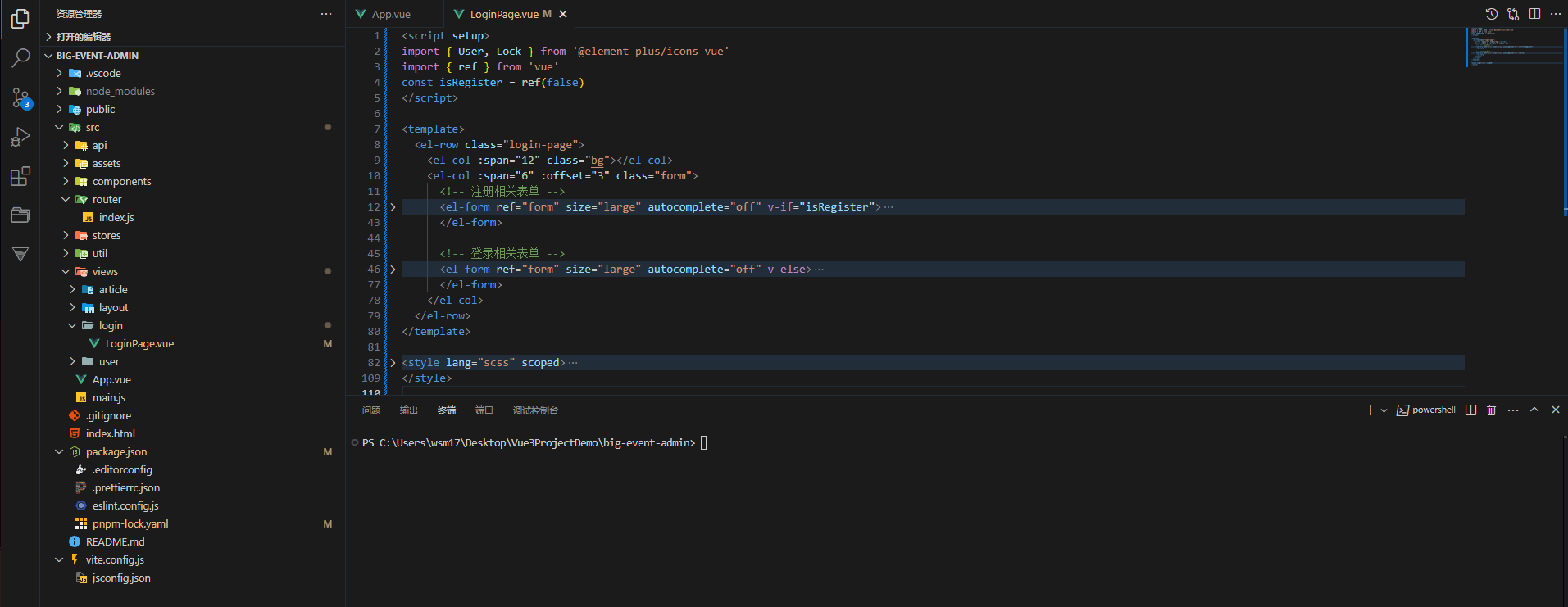The height and width of the screenshot is (607, 1568).
Task: Open eslint.config.js file
Action: click(193, 505)
